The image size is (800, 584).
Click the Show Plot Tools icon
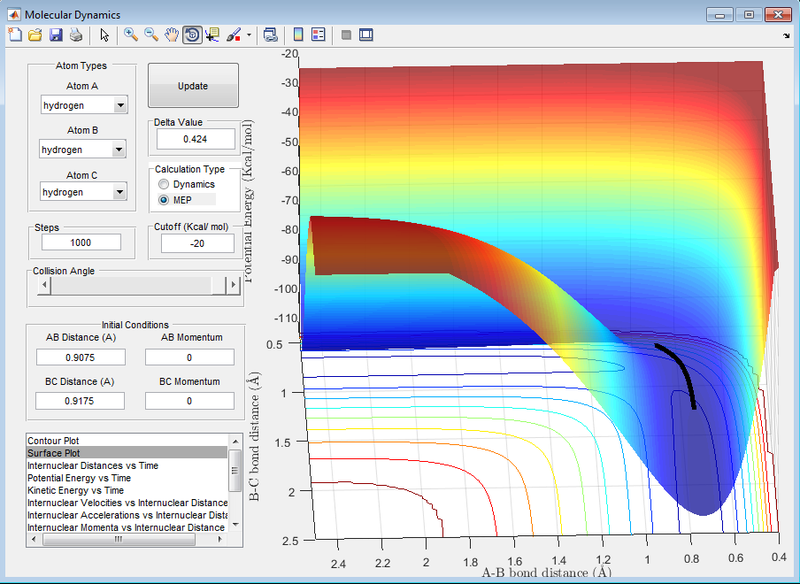366,35
